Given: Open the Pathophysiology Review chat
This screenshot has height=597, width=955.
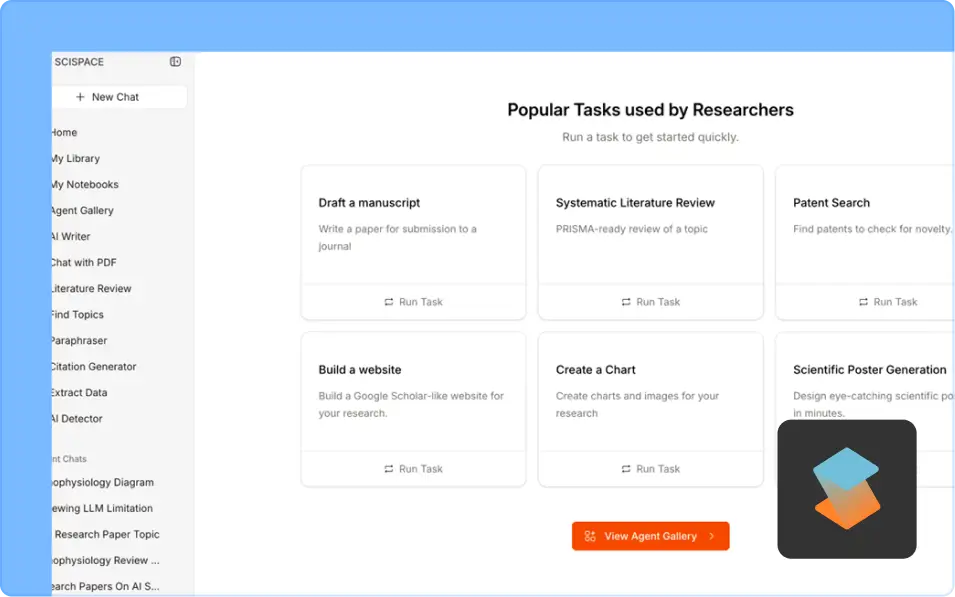Looking at the screenshot, I should coord(106,560).
